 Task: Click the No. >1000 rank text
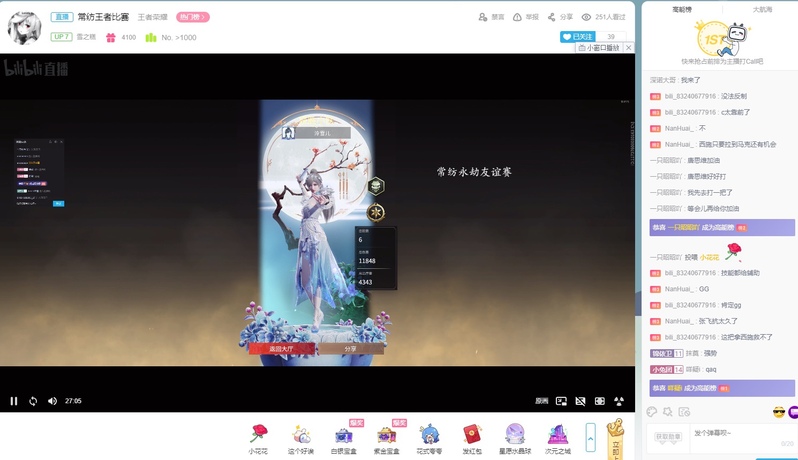click(x=179, y=37)
